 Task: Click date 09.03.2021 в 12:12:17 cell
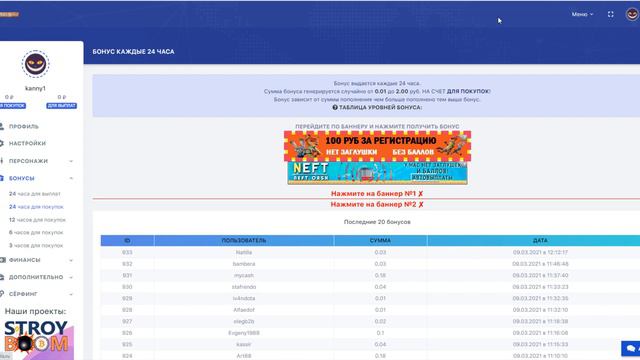(x=540, y=252)
